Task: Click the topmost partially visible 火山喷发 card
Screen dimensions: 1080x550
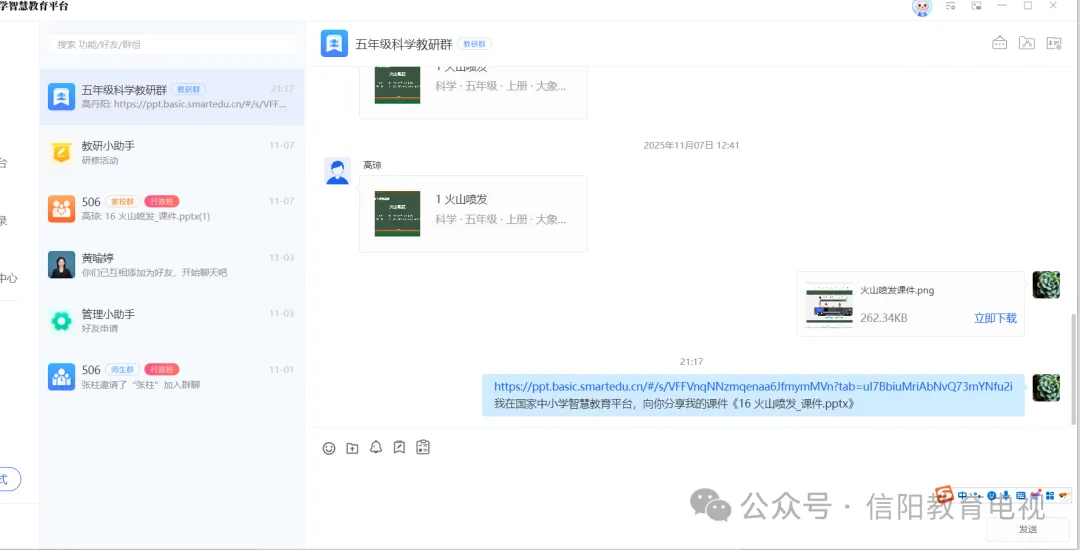Action: (473, 92)
